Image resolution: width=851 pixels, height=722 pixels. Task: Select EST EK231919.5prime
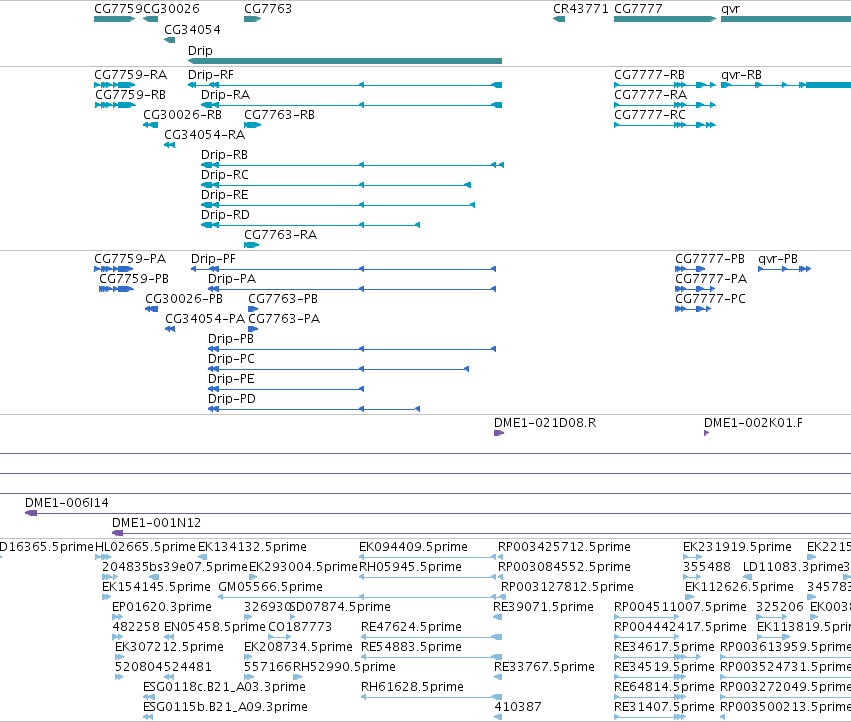pos(693,557)
